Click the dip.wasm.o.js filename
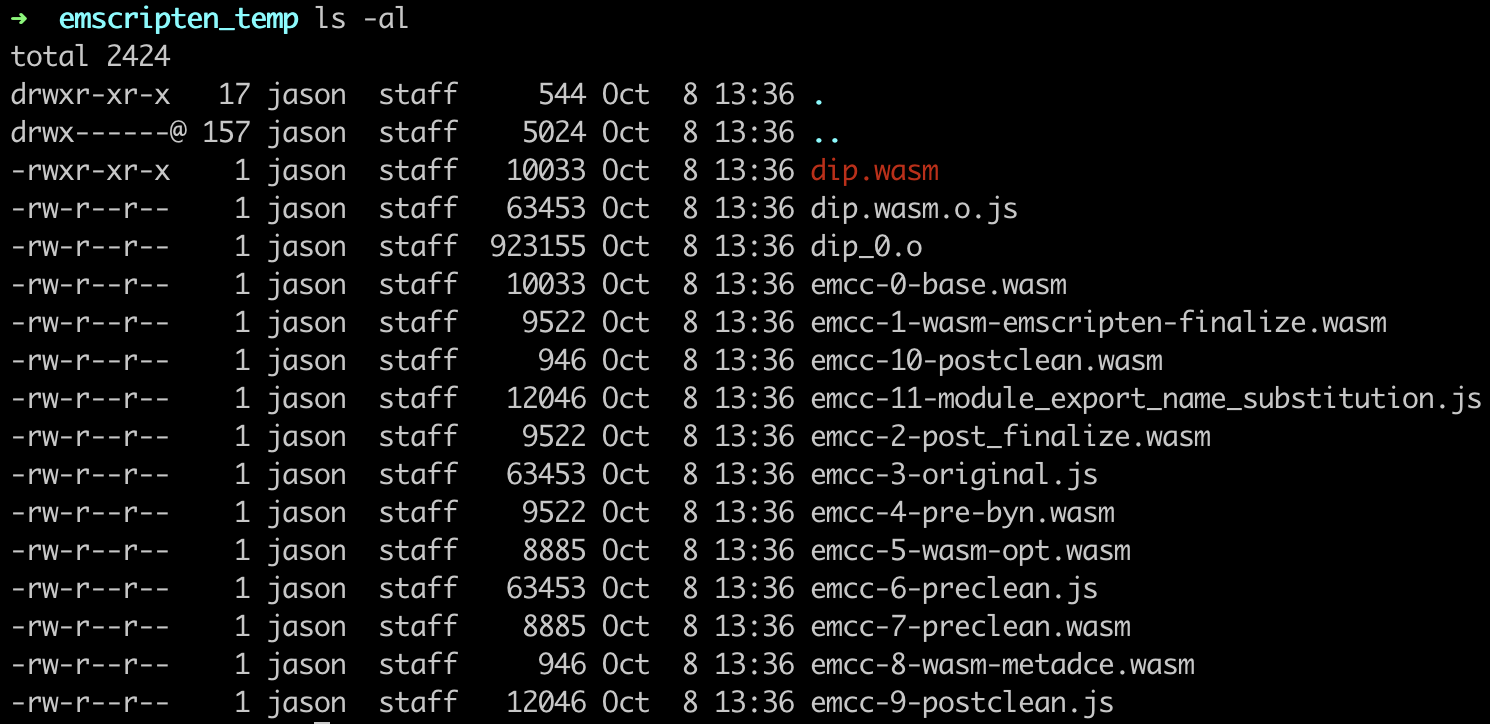Screen dimensions: 1490x724 click(914, 209)
